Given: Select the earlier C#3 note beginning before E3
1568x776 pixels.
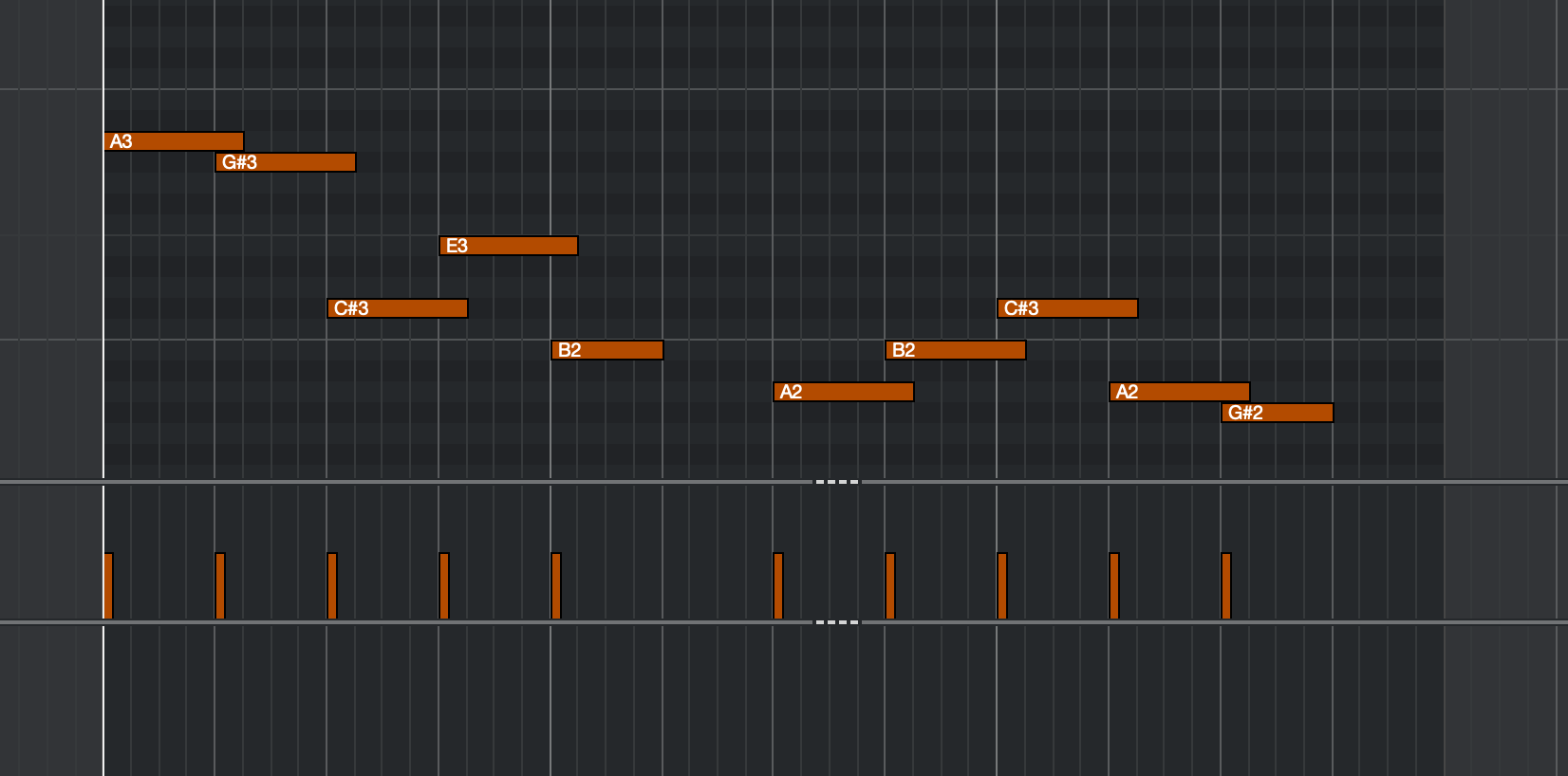Looking at the screenshot, I should point(398,308).
